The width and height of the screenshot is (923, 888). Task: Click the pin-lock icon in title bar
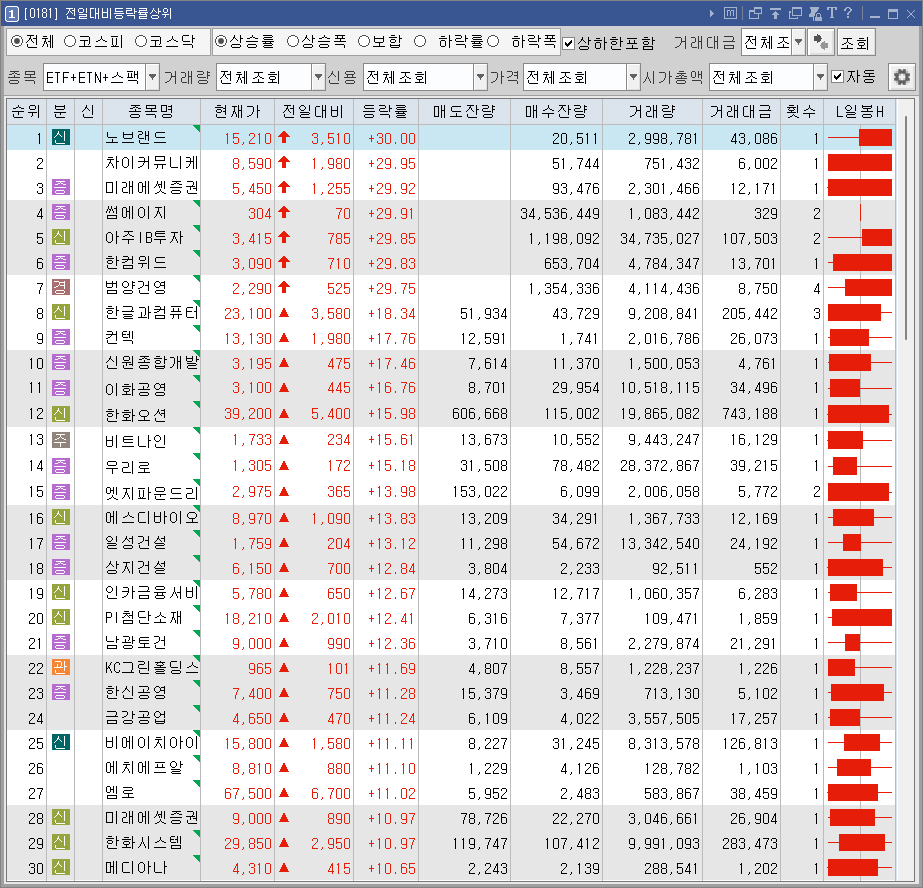click(815, 13)
